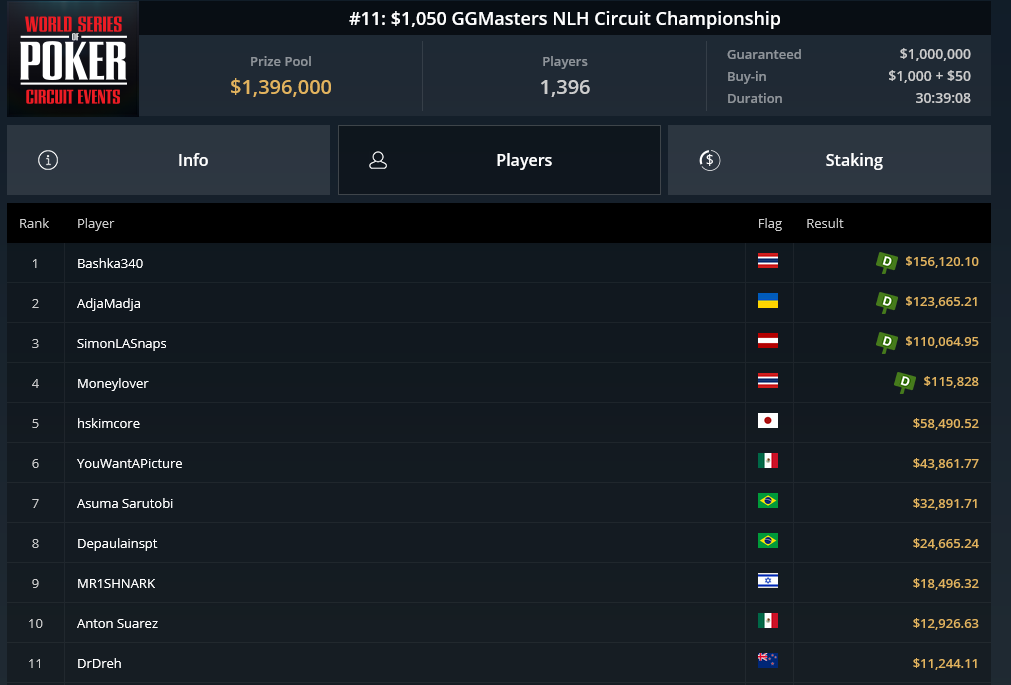Click the New Zealand flag for DrDreh
1011x685 pixels.
tap(767, 660)
